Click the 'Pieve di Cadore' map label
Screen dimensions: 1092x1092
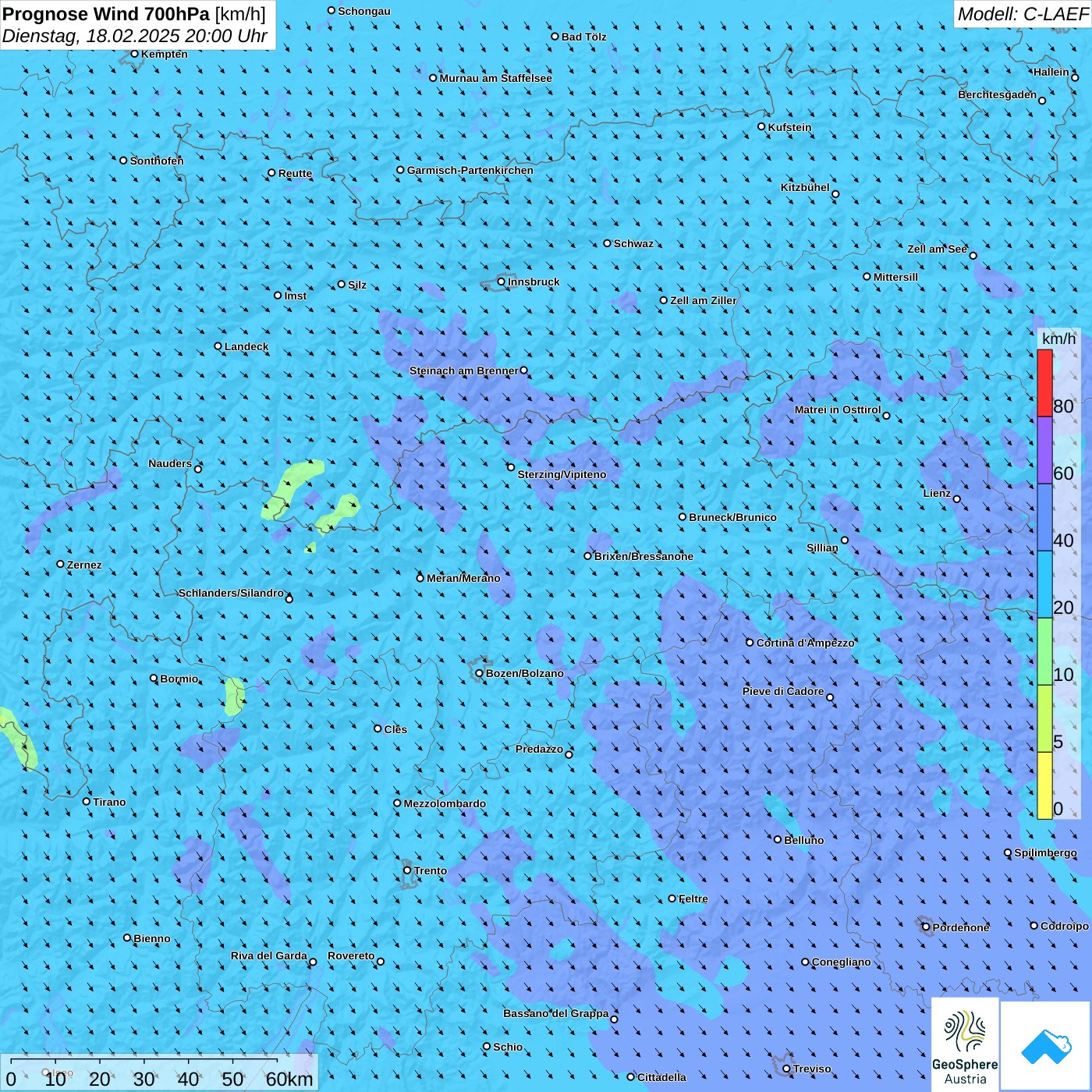coord(783,691)
